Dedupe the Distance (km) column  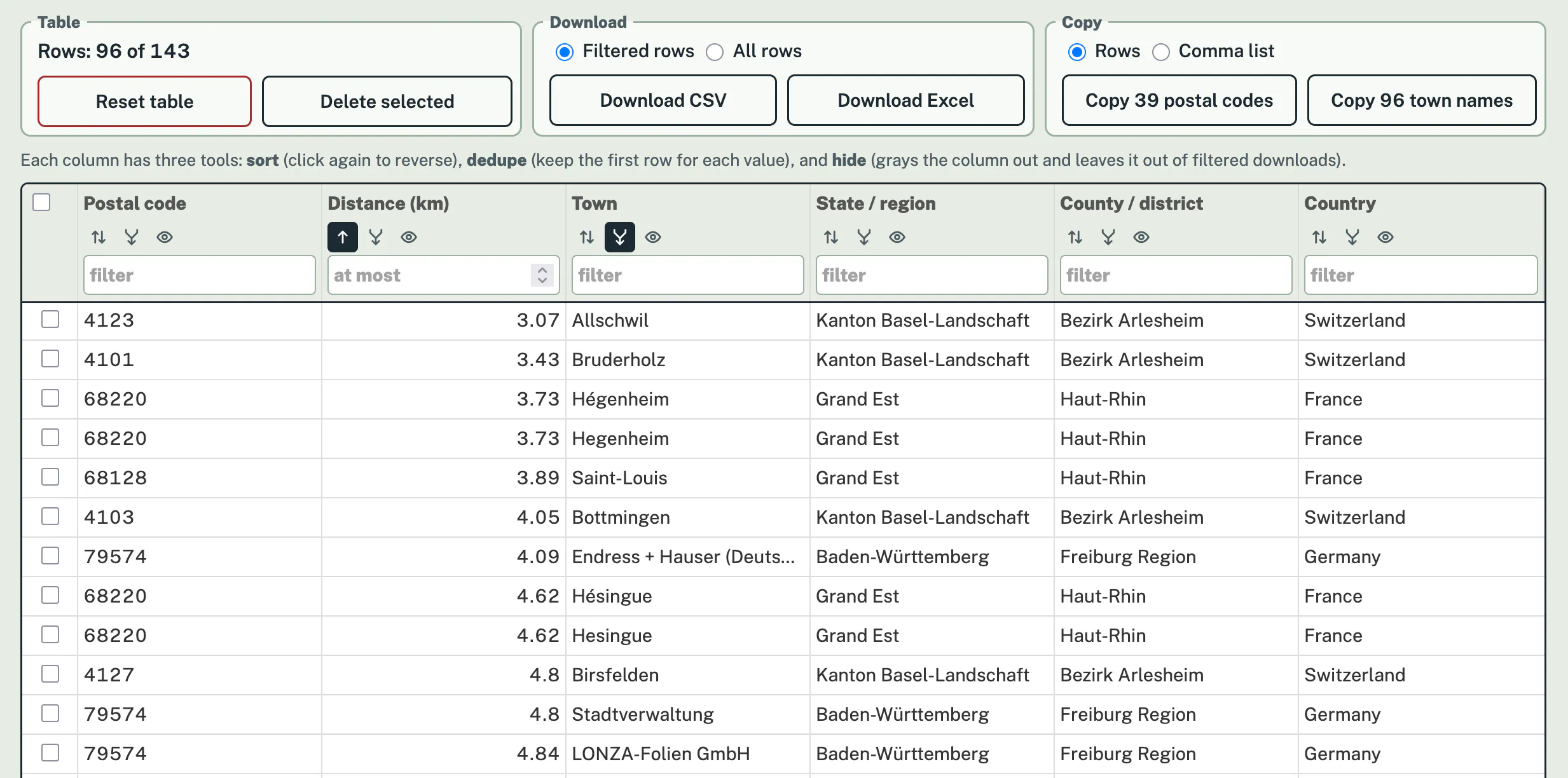click(376, 237)
